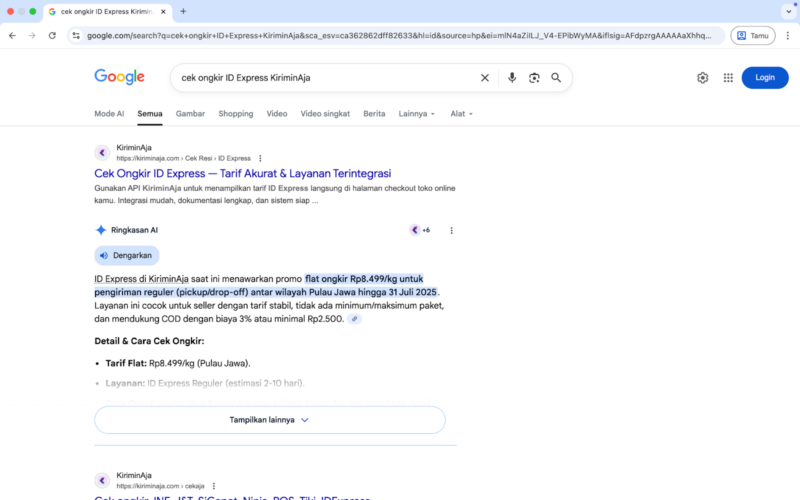Open the Tamu profile button

coord(752,35)
